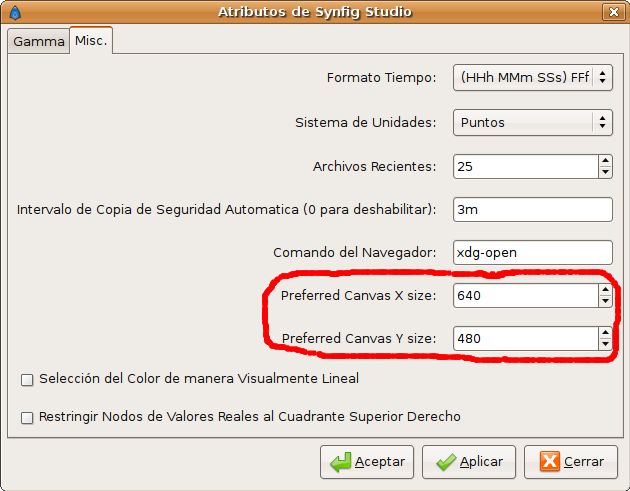This screenshot has width=630, height=491.
Task: Decrease Preferred Canvas Y size
Action: (605, 344)
